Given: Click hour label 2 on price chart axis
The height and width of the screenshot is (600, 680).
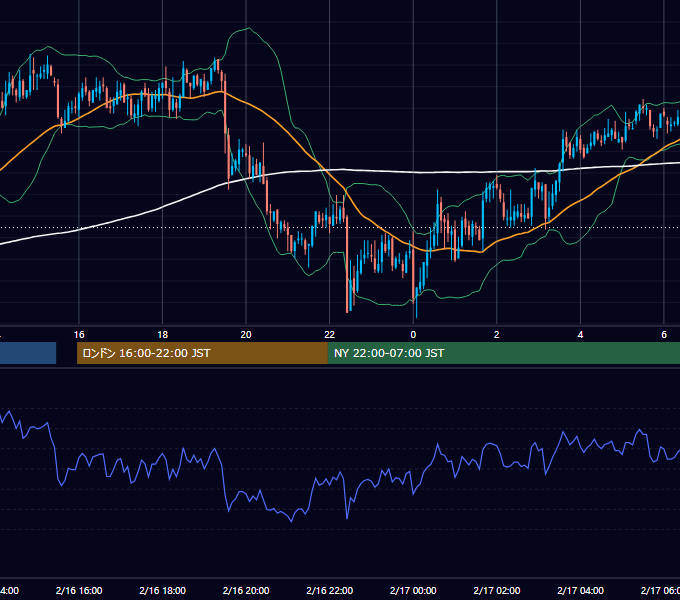Looking at the screenshot, I should tap(497, 335).
